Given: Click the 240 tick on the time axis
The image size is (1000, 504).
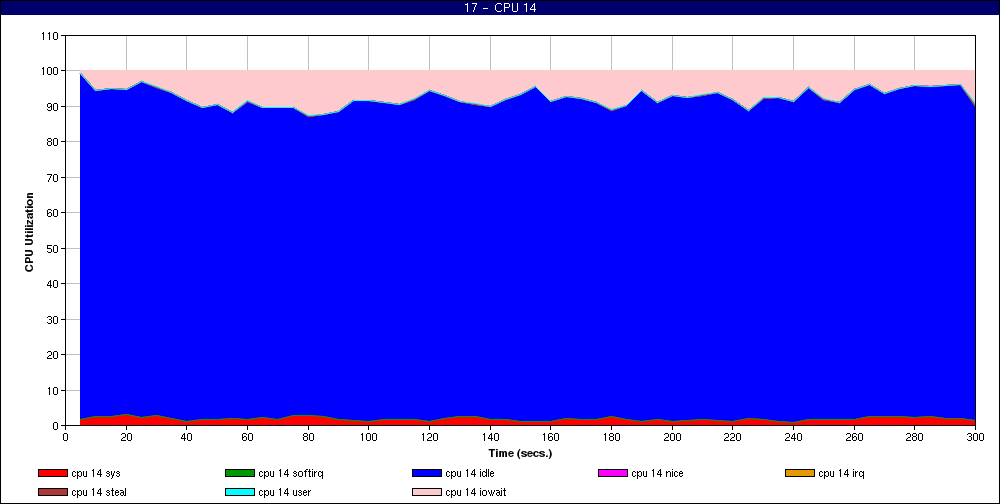Looking at the screenshot, I should (793, 437).
